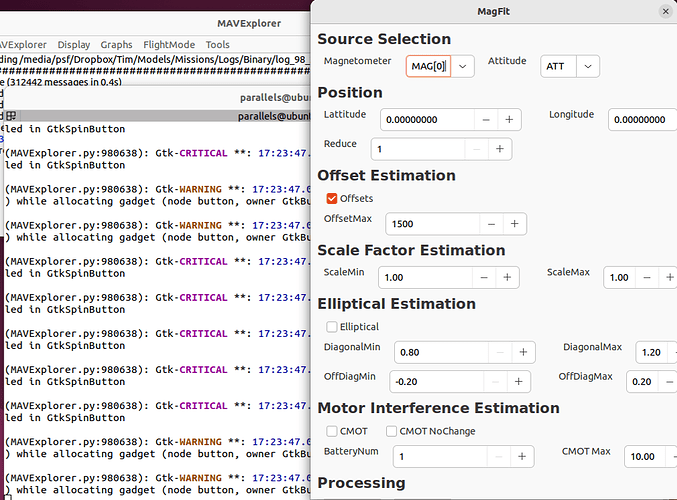This screenshot has width=677, height=500.
Task: Decrease ScaleMin with the minus button
Action: point(484,277)
